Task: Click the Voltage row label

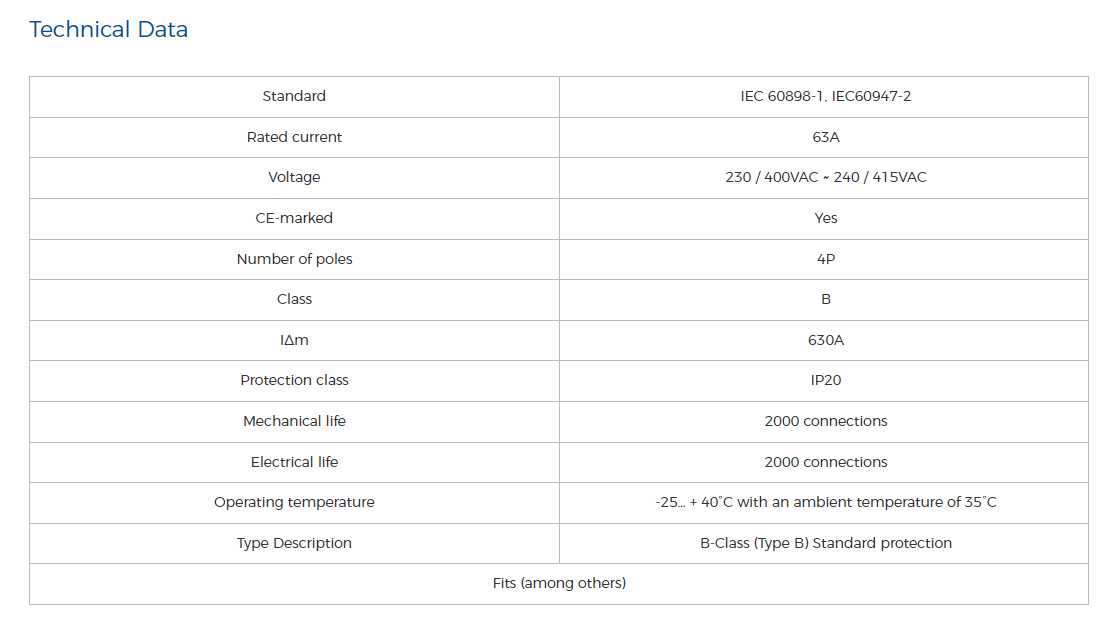Action: click(294, 178)
